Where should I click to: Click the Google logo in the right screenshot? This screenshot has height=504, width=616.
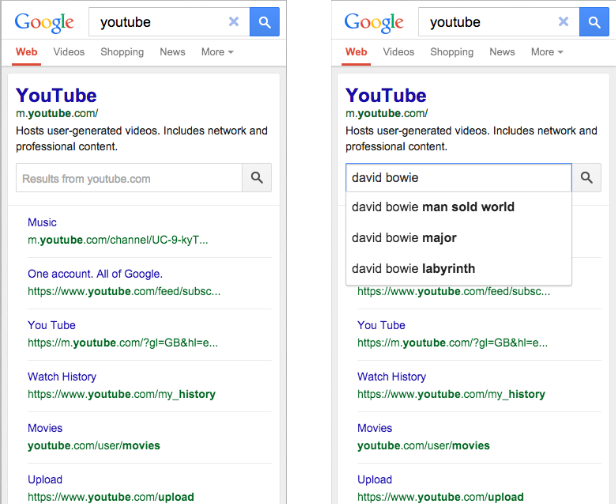374,22
